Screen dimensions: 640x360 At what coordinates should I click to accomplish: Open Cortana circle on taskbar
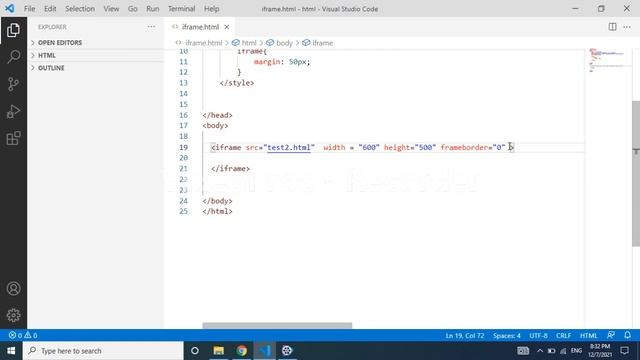tap(195, 351)
